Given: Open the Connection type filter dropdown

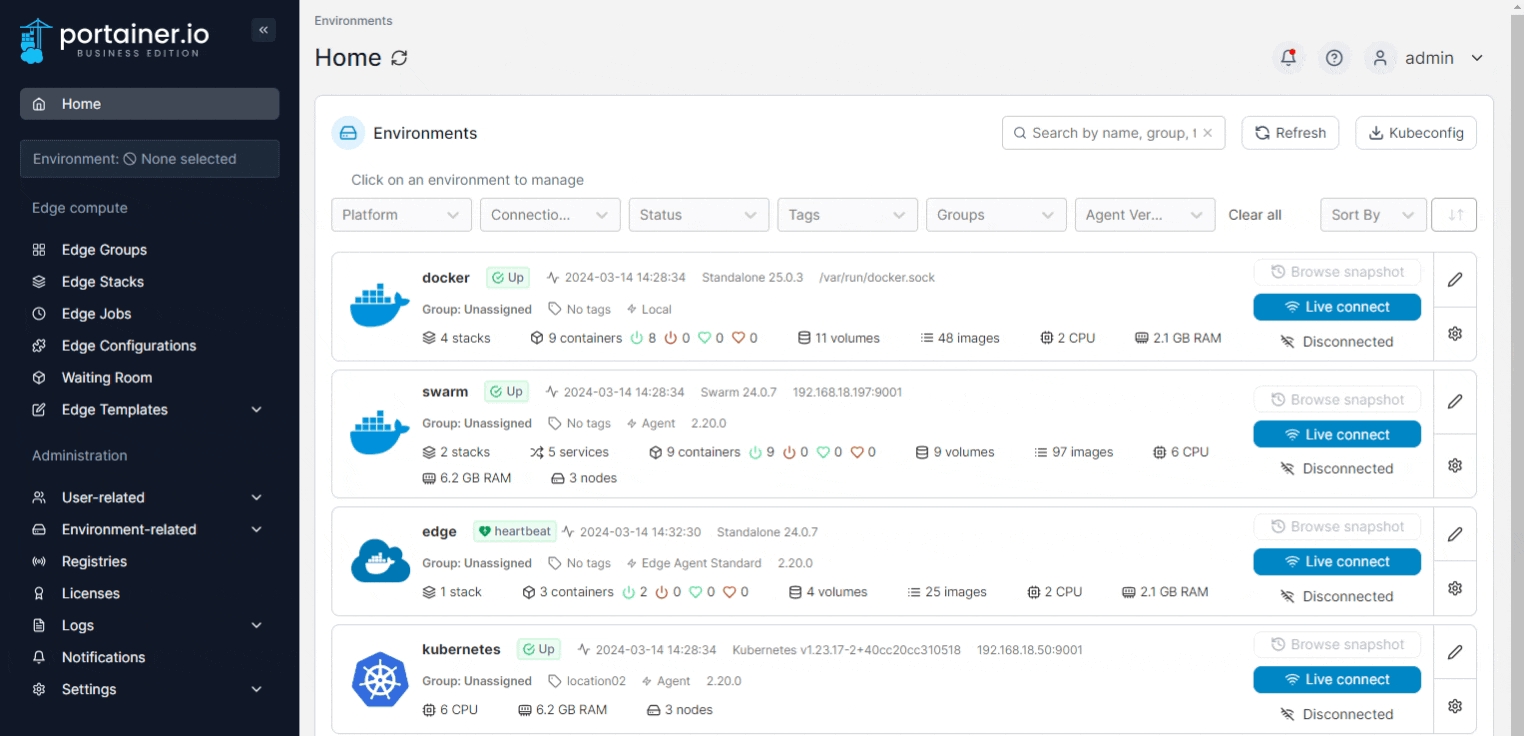Looking at the screenshot, I should coord(550,215).
